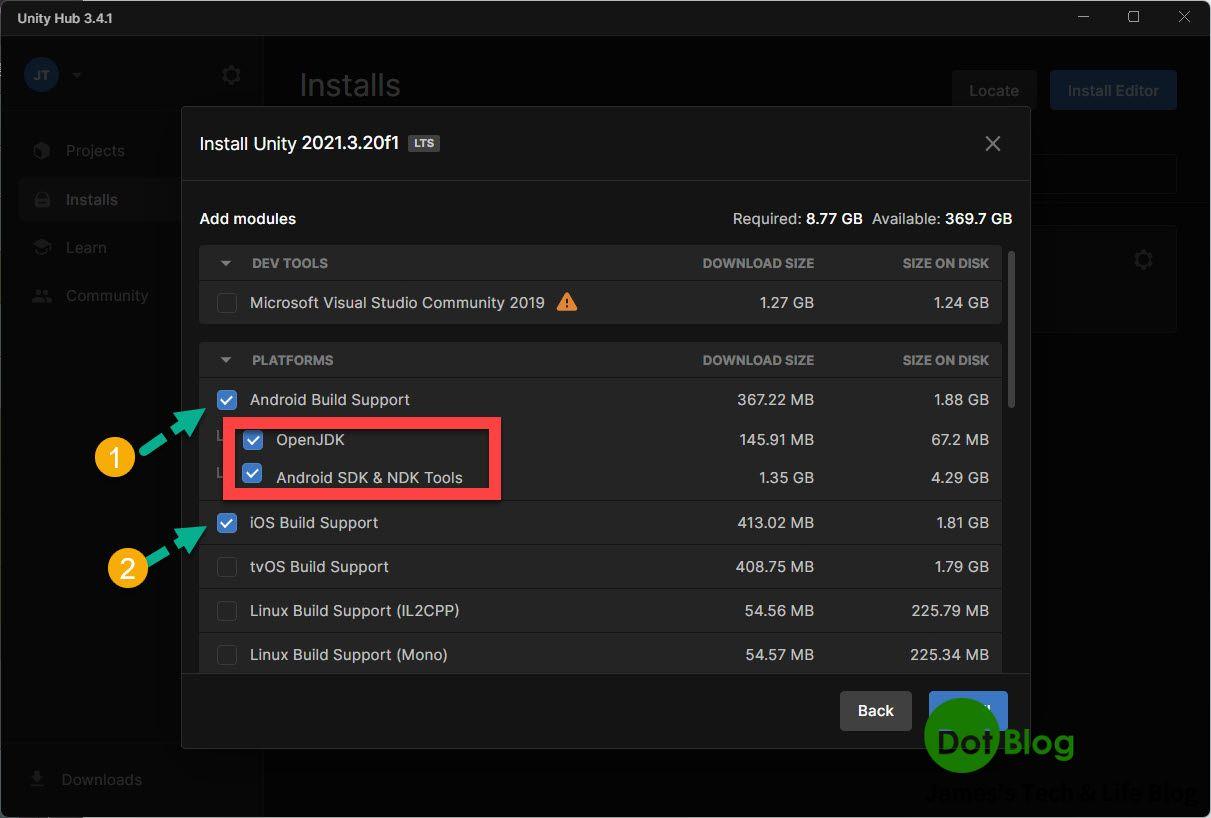Screen dimensions: 1211x818
Task: Open the Downloads panel
Action: [101, 779]
